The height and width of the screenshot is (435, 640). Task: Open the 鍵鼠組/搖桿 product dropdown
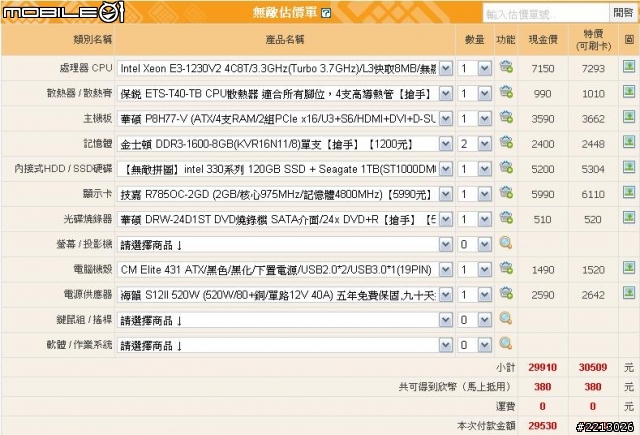(285, 320)
